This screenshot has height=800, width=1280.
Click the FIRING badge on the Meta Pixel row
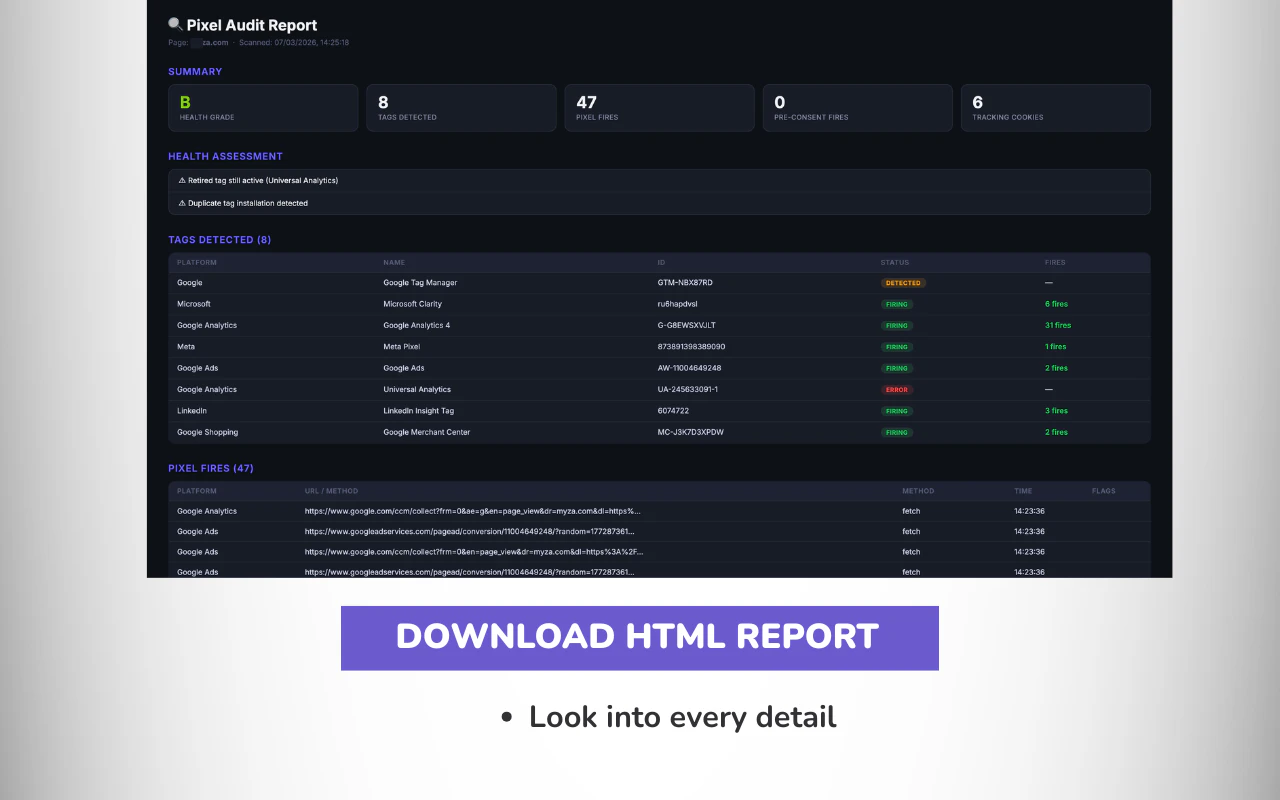pos(897,346)
